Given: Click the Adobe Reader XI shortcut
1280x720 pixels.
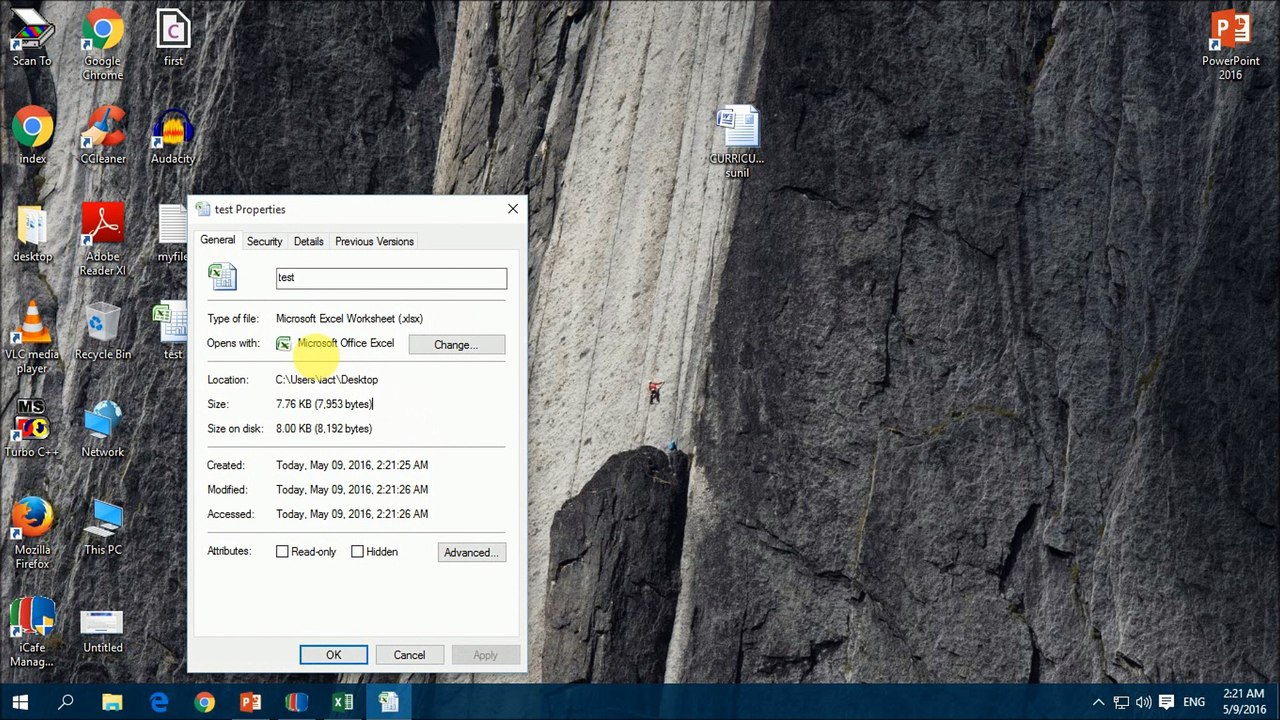Looking at the screenshot, I should pos(103,240).
